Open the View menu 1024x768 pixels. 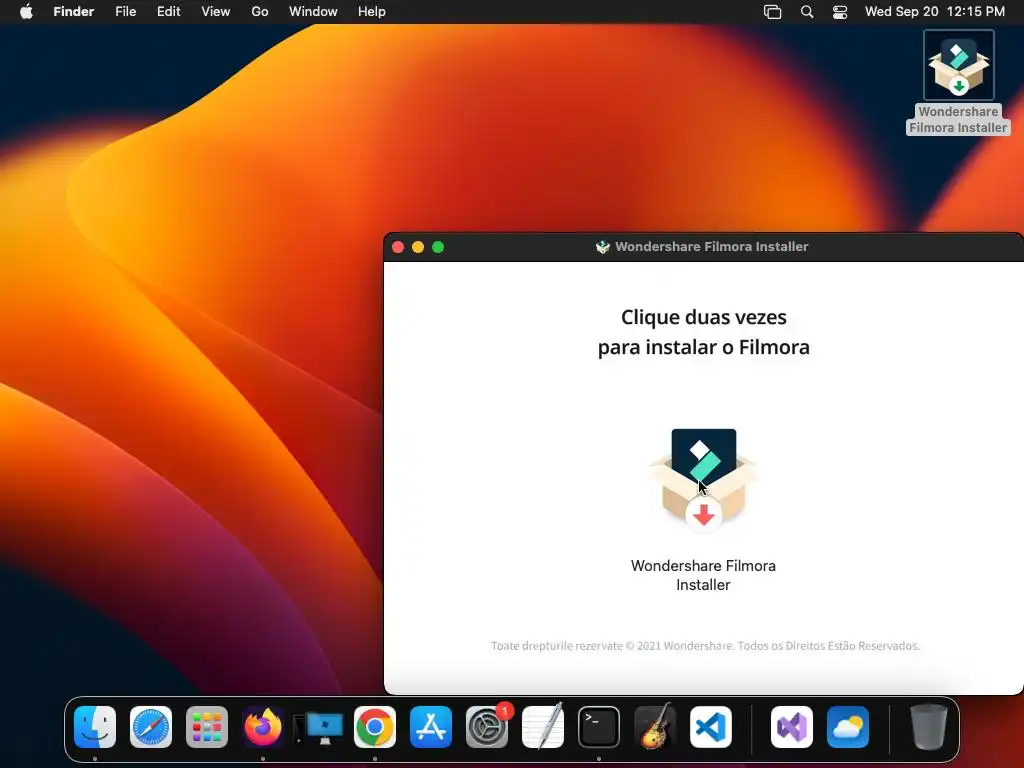[216, 12]
